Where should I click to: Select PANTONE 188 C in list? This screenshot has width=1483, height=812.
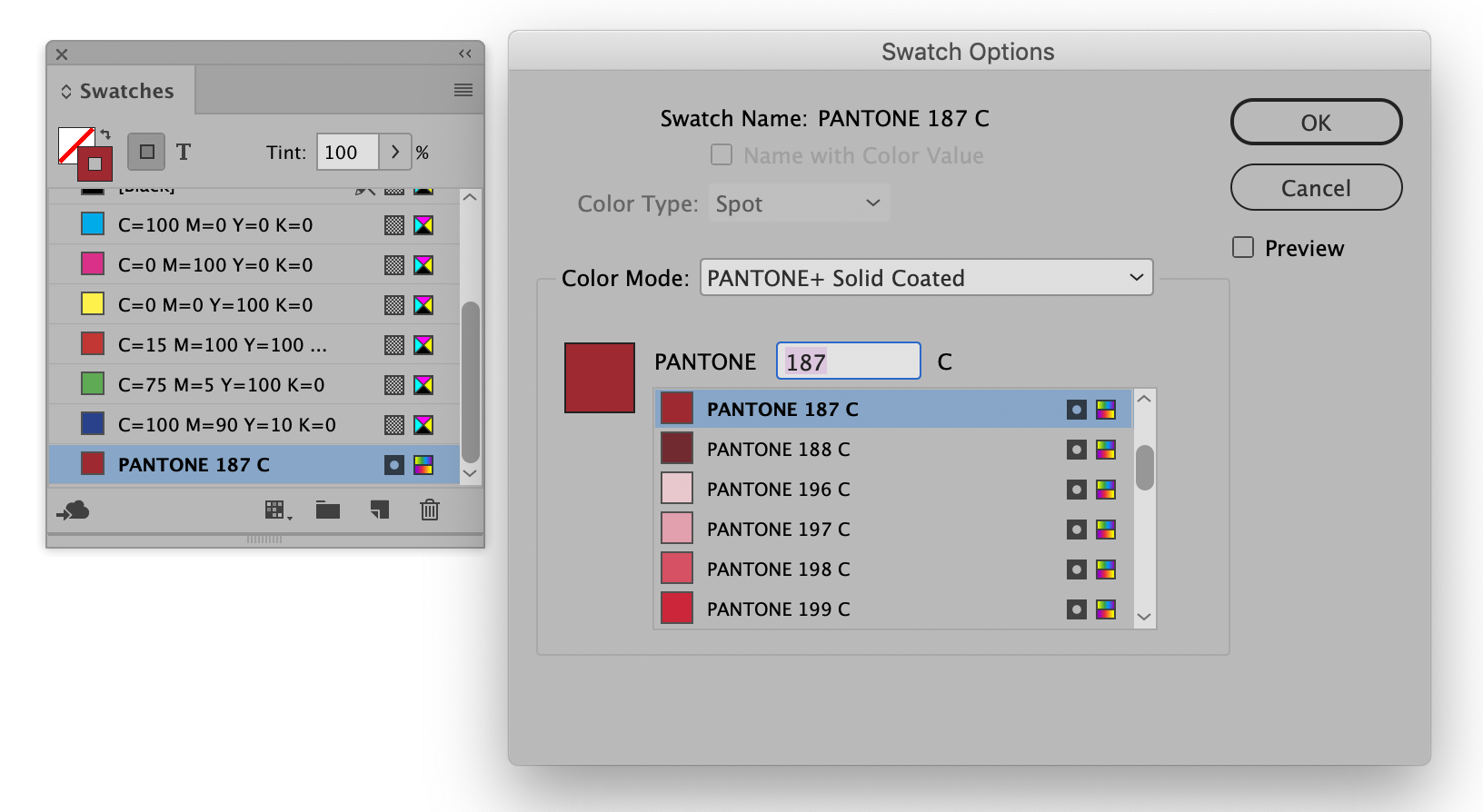(894, 449)
